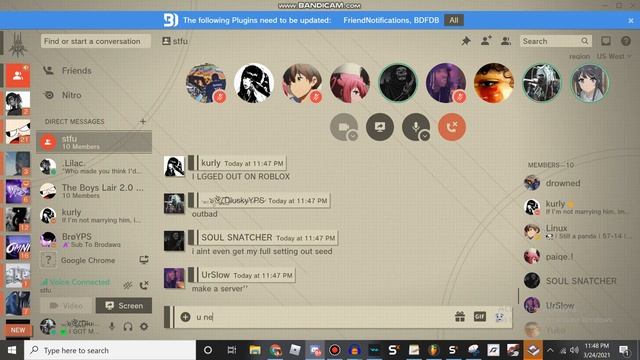
Task: Select drowned in the members list
Action: click(576, 183)
